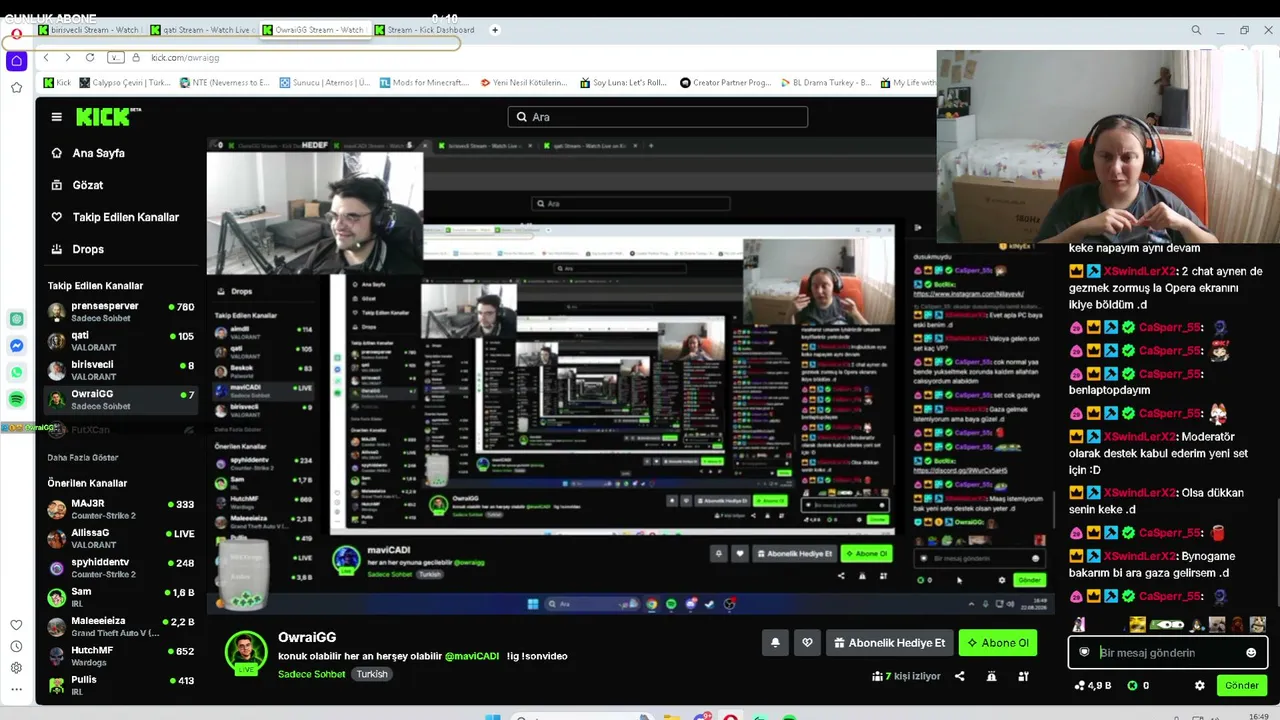Open Spotify in Opera sidebar
The height and width of the screenshot is (720, 1280).
pyautogui.click(x=17, y=399)
